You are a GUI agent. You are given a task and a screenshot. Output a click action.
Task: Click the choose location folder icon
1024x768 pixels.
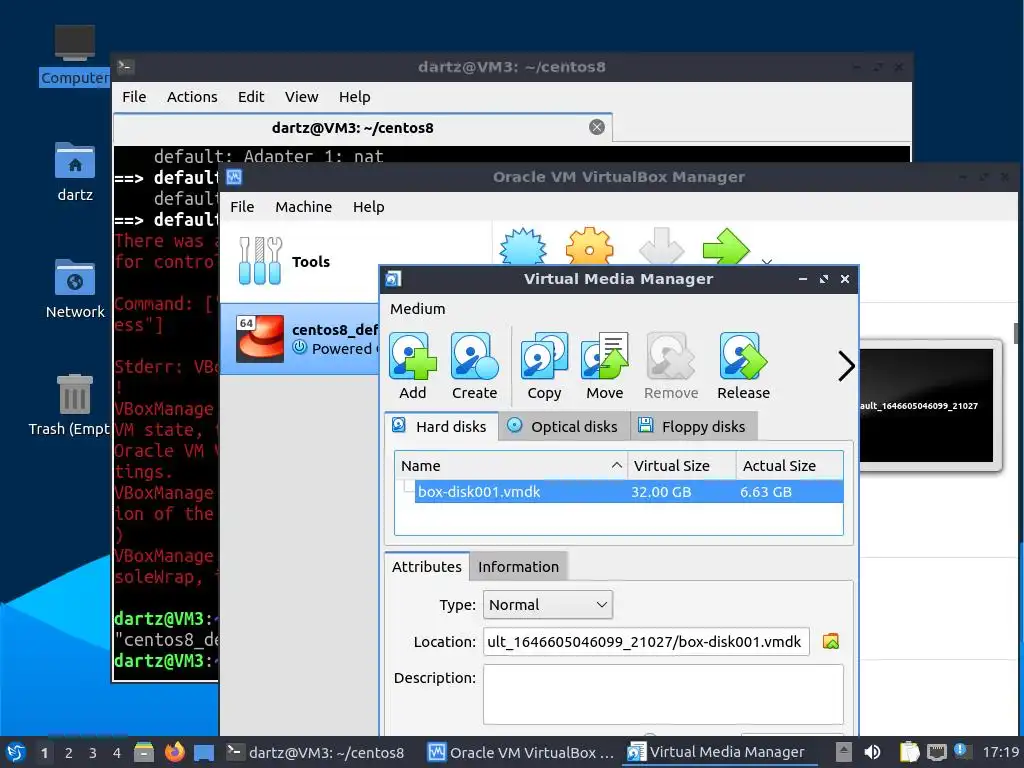click(831, 641)
